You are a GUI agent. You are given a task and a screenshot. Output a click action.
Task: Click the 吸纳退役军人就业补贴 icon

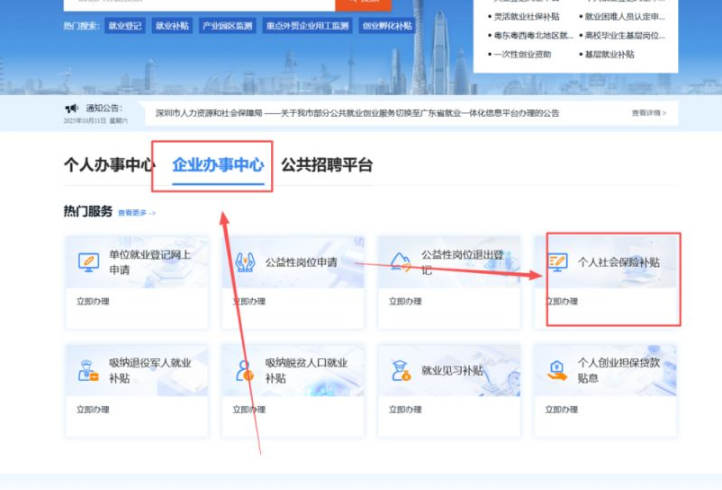[88, 370]
